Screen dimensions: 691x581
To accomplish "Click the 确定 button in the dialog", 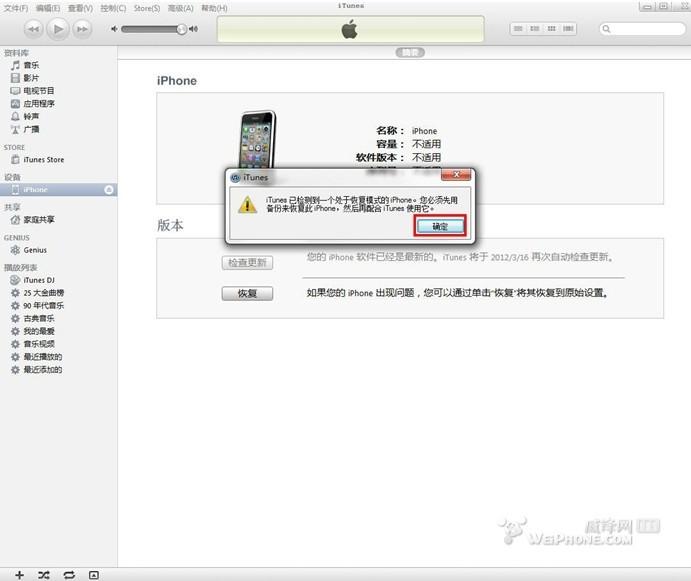I will [440, 227].
